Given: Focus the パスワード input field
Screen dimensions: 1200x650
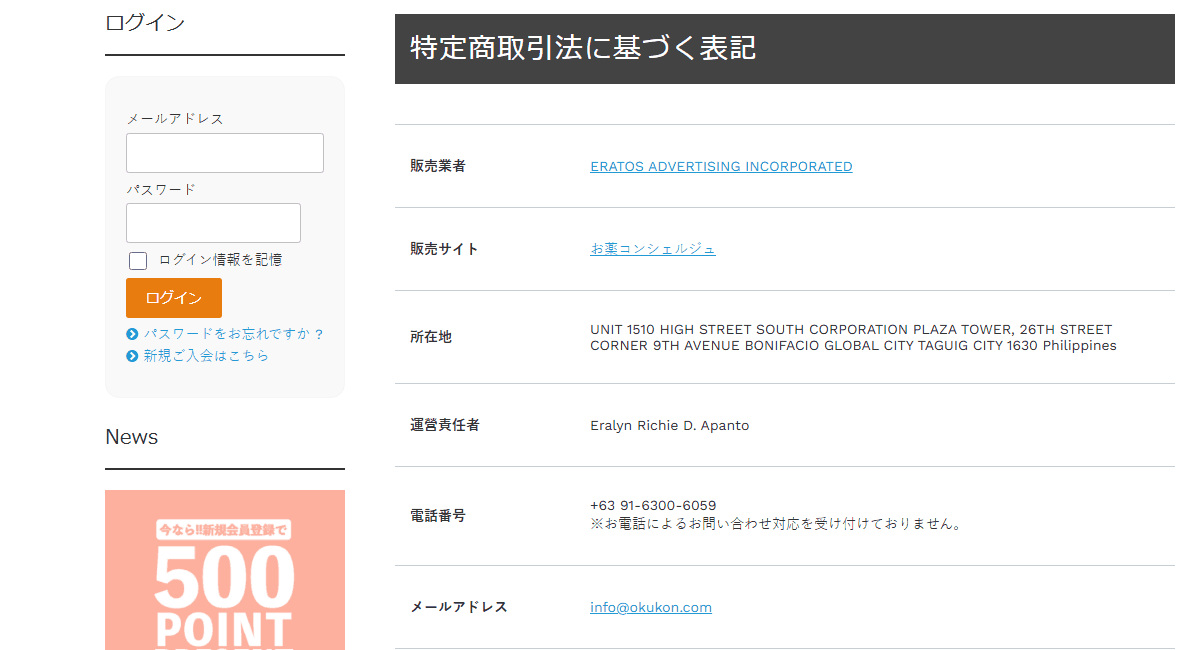Looking at the screenshot, I should [213, 223].
